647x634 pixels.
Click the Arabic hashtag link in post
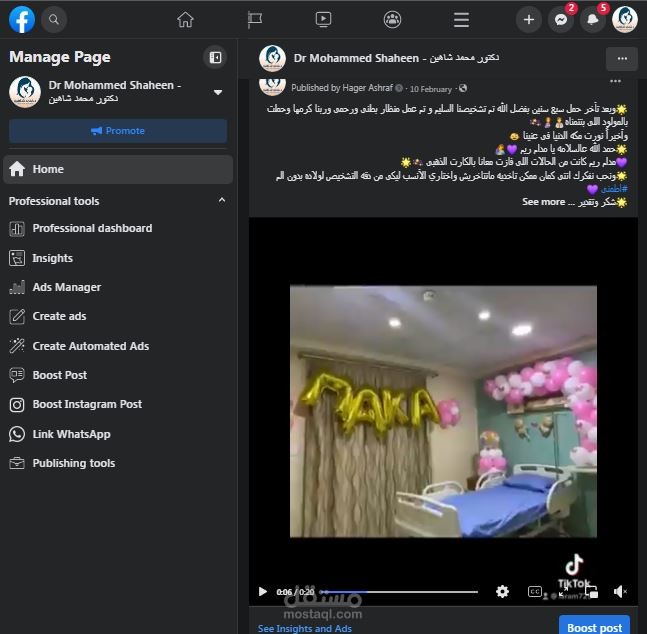click(x=614, y=189)
